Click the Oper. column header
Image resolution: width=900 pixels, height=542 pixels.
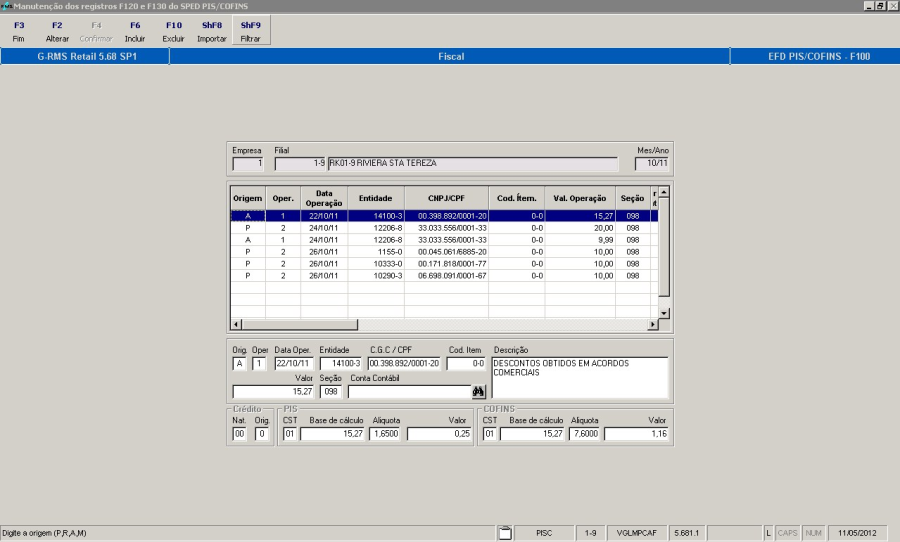[x=283, y=198]
